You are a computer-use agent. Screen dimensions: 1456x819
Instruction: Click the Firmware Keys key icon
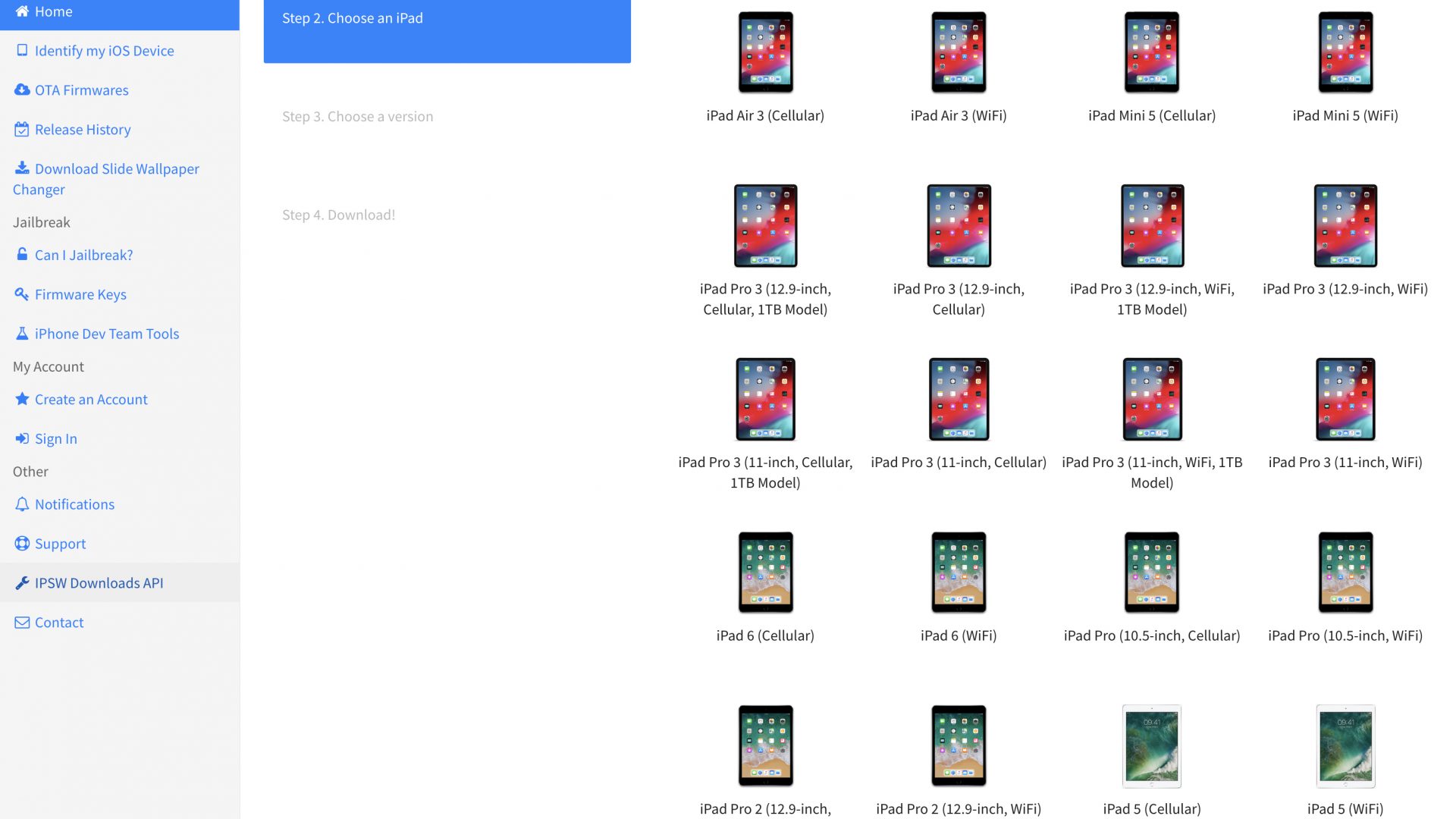click(22, 293)
